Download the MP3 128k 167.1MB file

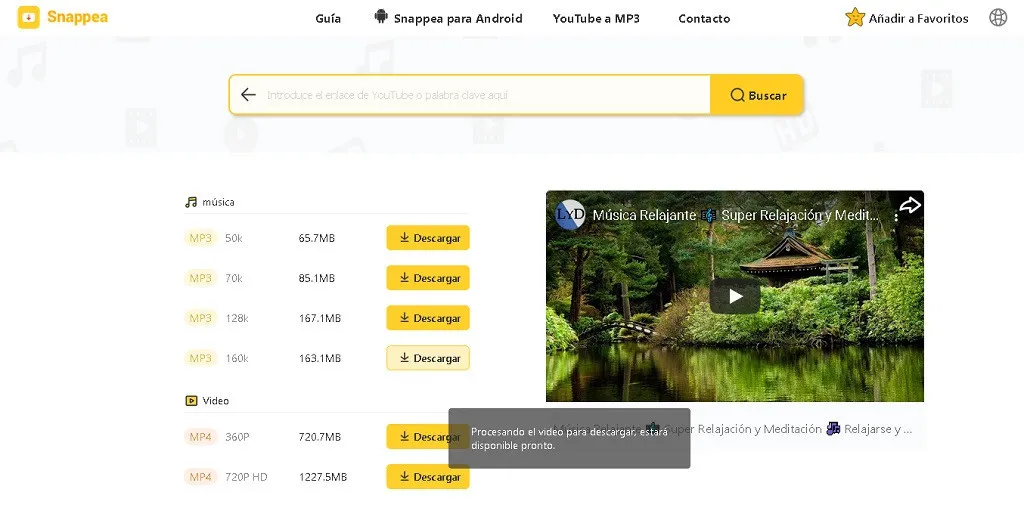click(428, 318)
